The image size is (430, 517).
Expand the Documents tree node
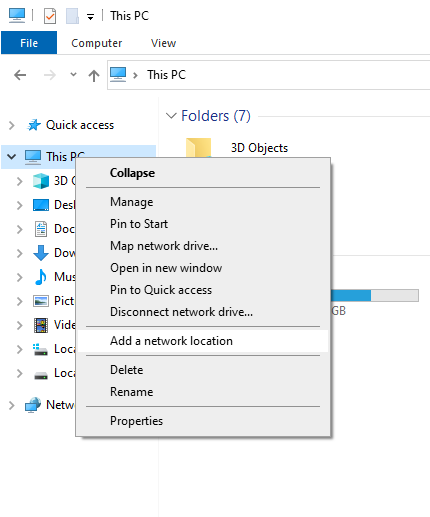[20, 229]
